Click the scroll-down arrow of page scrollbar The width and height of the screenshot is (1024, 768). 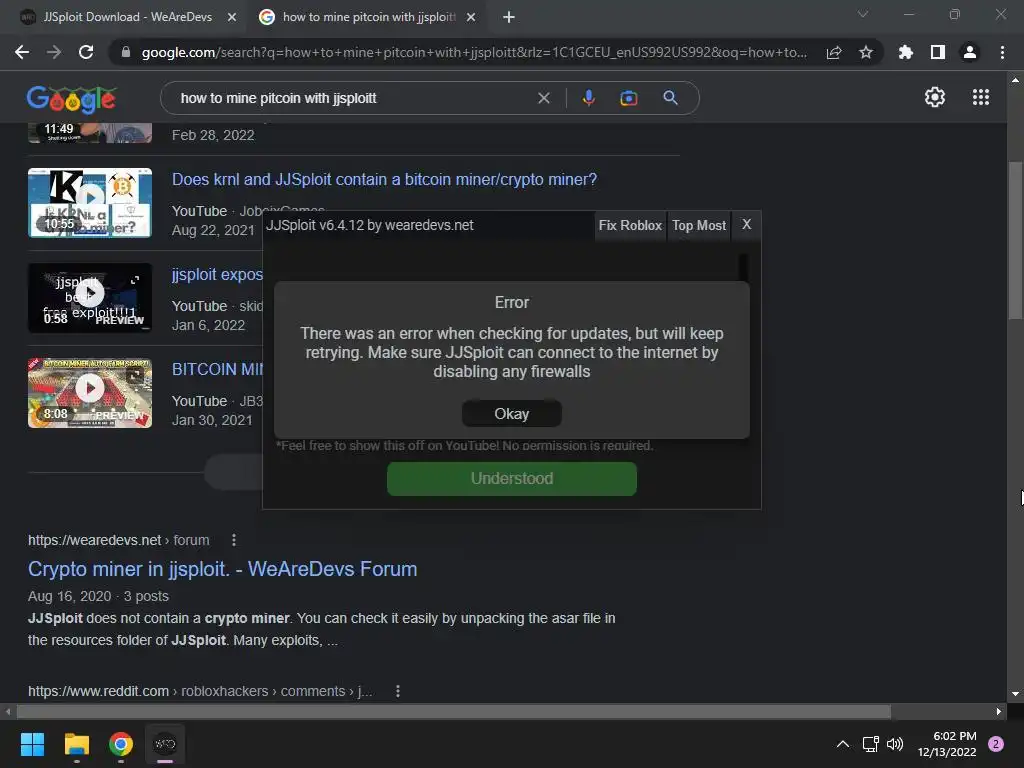1015,694
